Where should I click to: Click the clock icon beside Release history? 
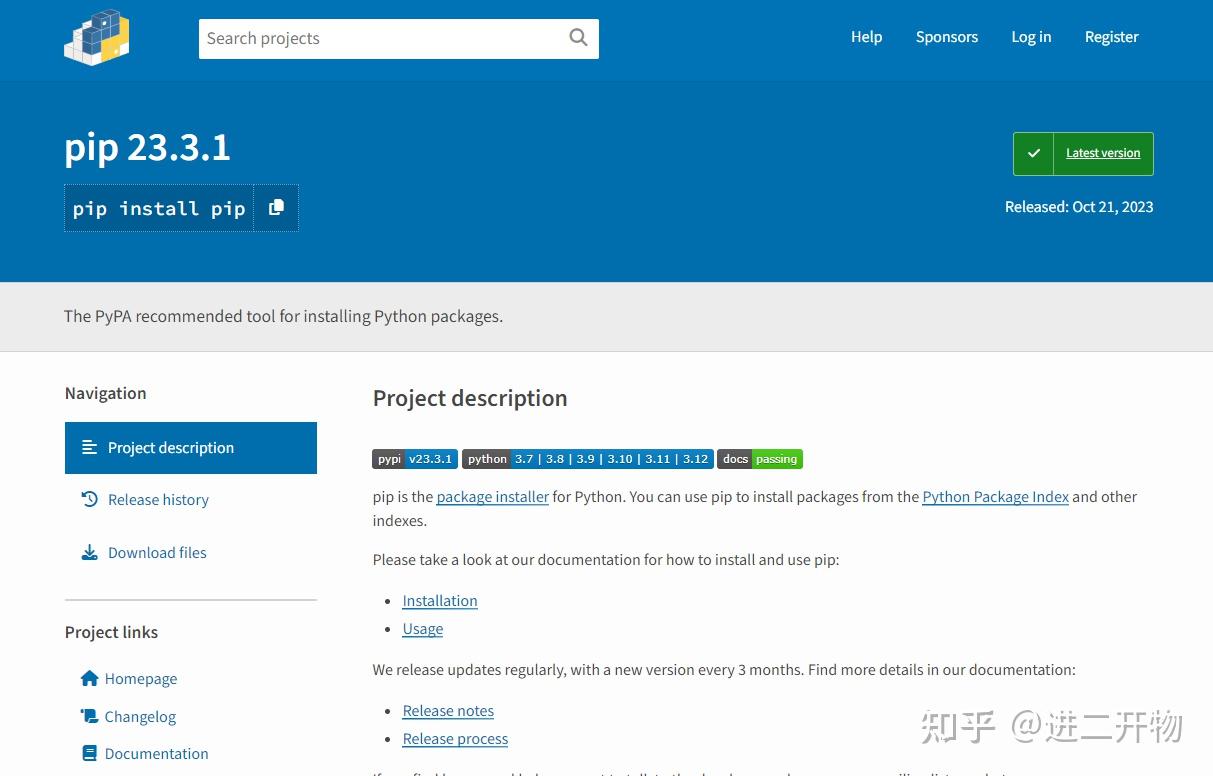89,499
